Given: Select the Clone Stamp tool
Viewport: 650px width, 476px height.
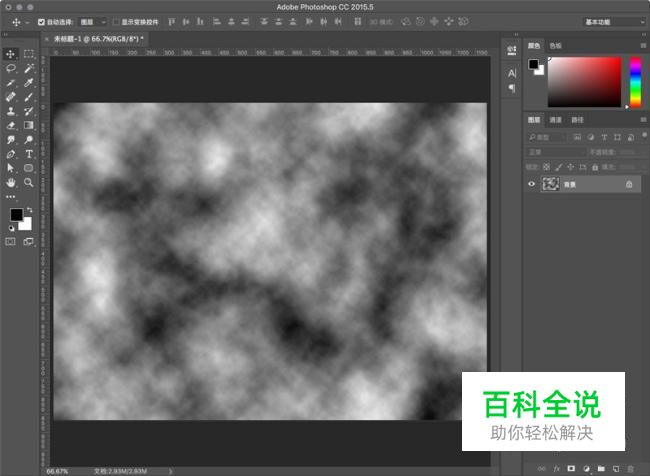Looking at the screenshot, I should point(10,111).
